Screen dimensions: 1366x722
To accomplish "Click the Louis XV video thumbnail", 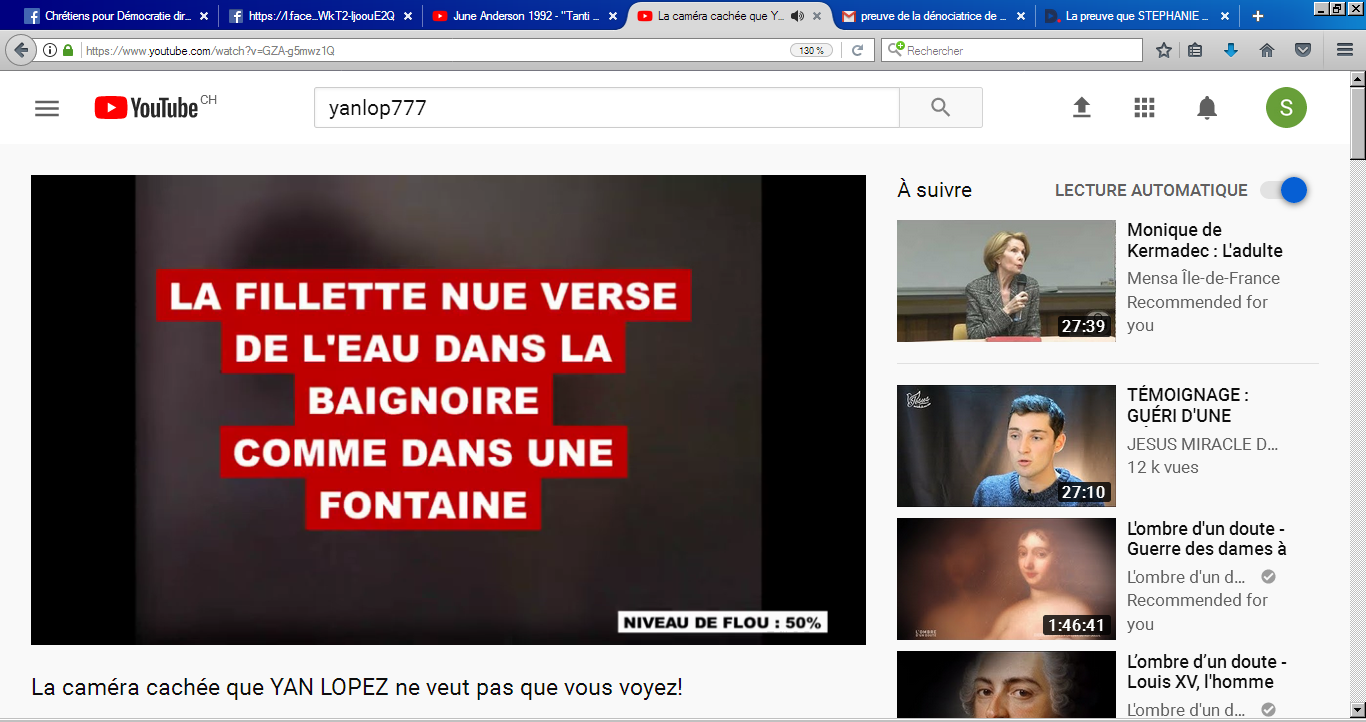I will (x=1006, y=684).
